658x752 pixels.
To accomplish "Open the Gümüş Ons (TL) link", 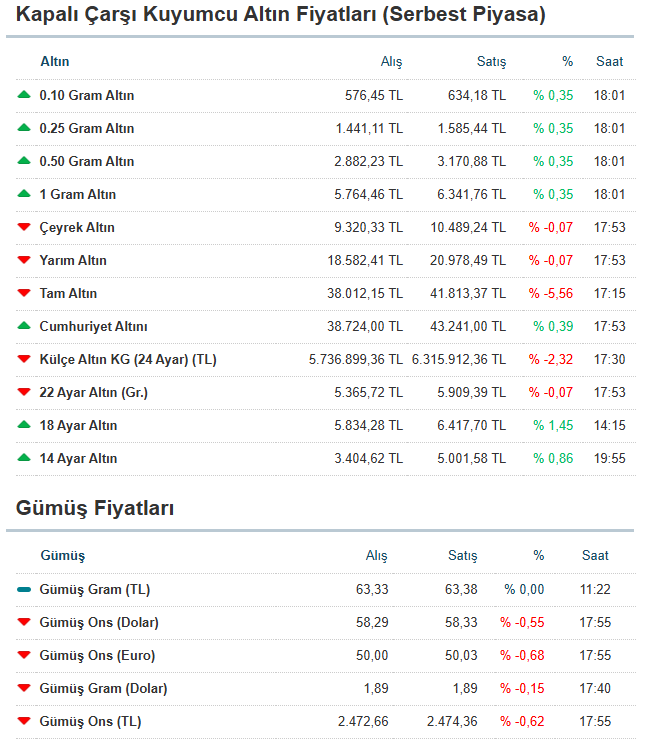I will pos(90,721).
